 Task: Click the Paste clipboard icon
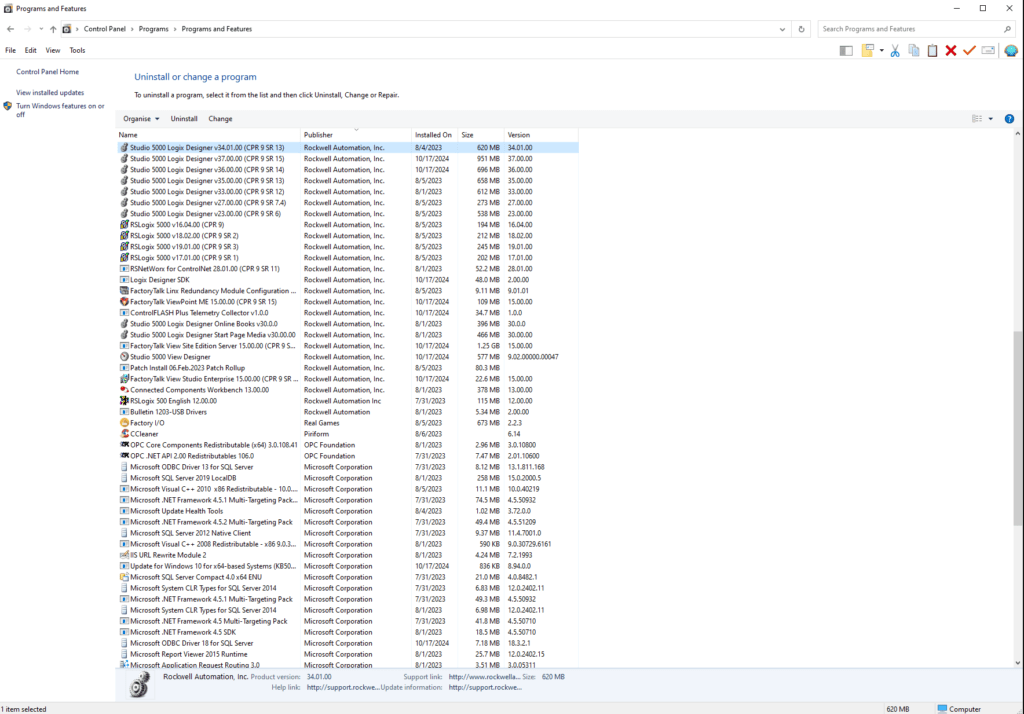pyautogui.click(x=932, y=50)
